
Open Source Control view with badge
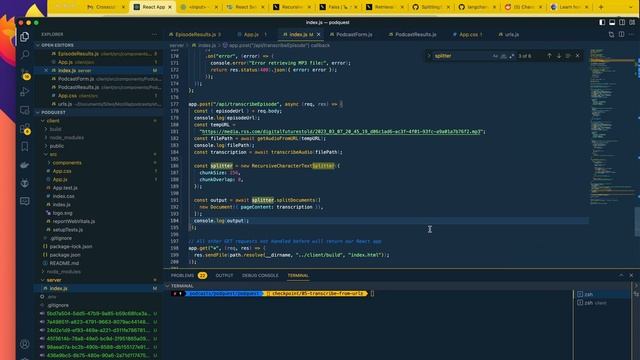point(24,73)
